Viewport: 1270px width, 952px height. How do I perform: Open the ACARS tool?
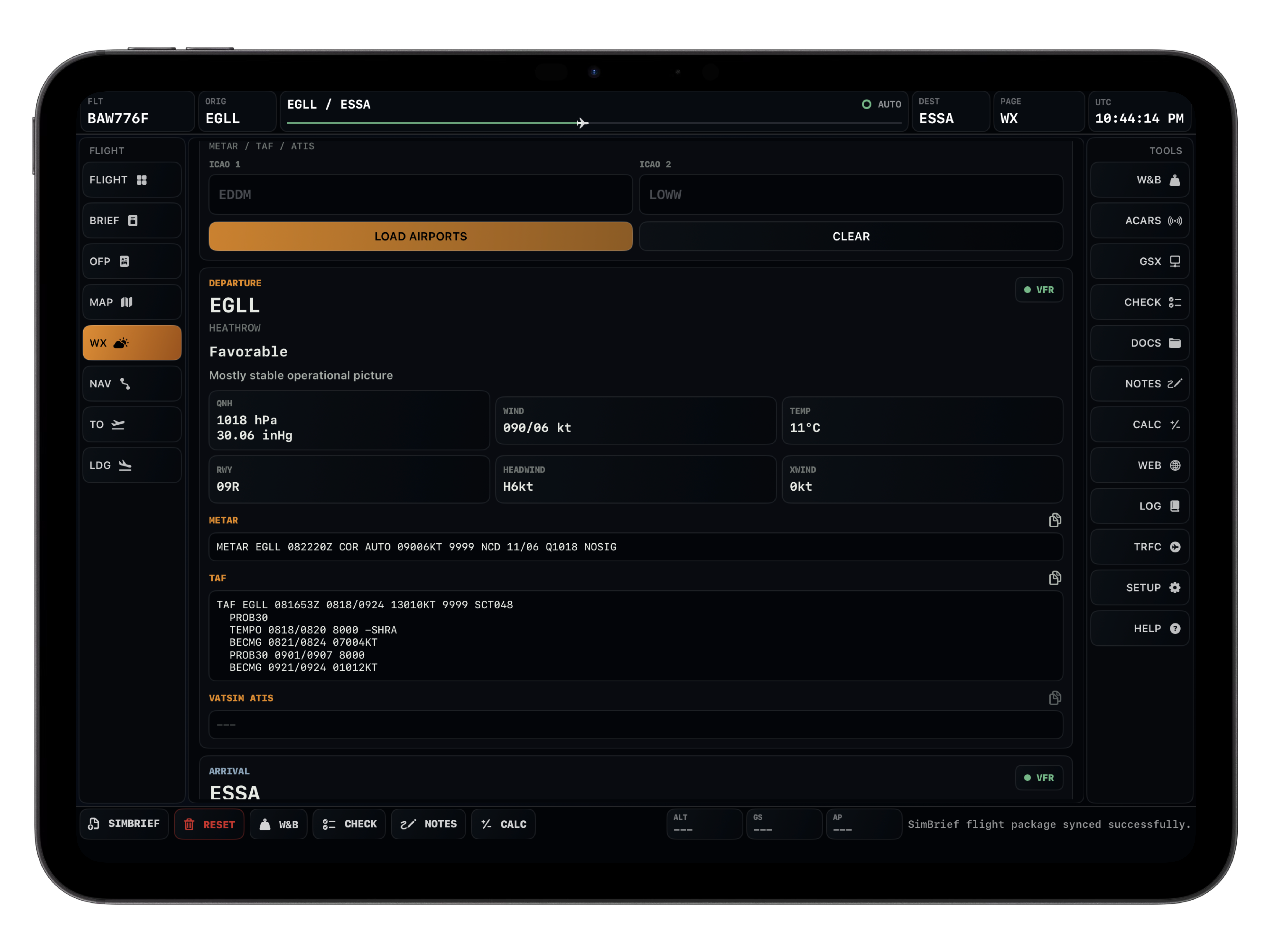coord(1139,220)
